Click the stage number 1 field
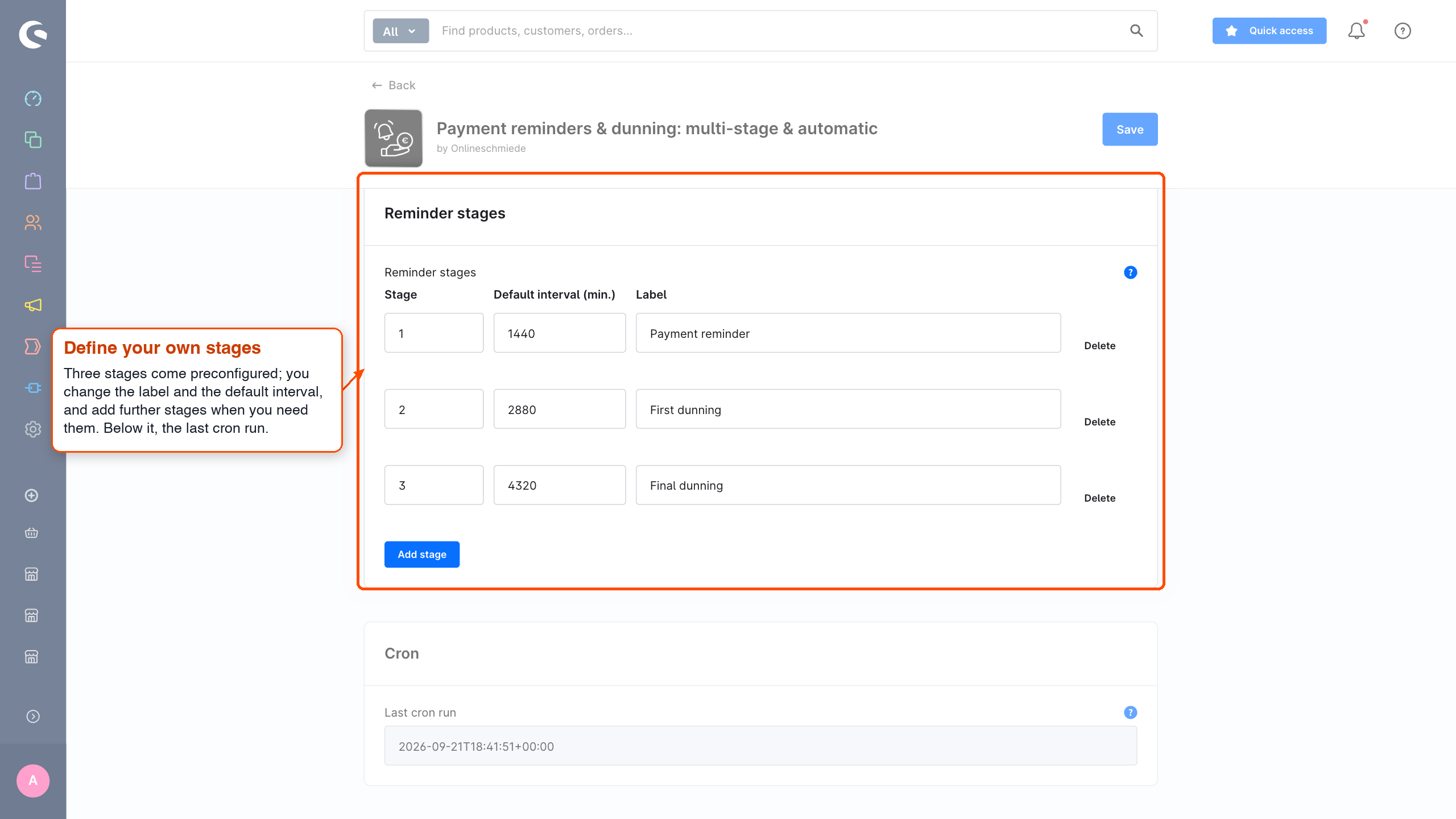The width and height of the screenshot is (1456, 819). [x=434, y=333]
